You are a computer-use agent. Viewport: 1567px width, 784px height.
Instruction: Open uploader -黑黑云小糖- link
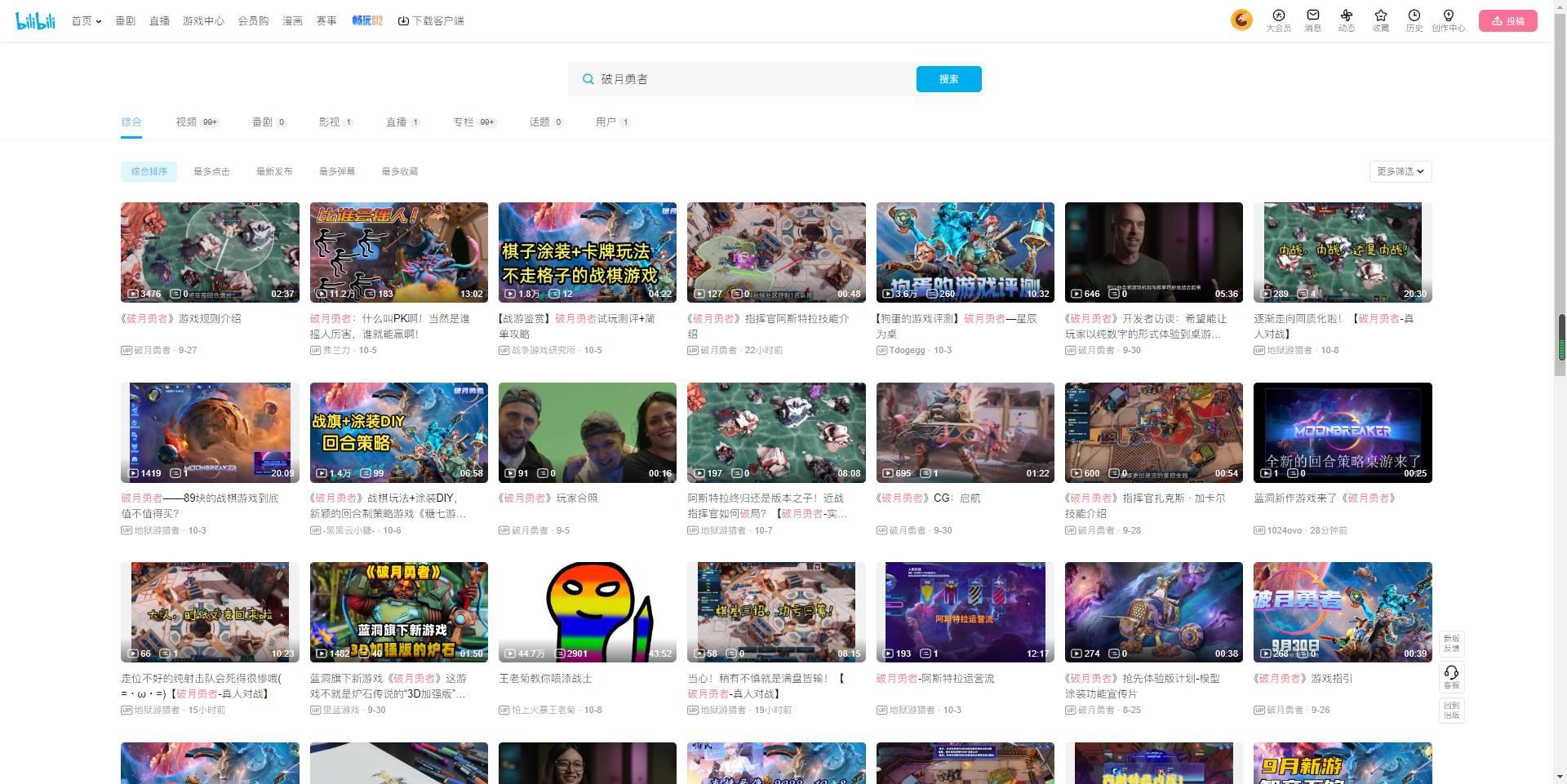tap(348, 530)
